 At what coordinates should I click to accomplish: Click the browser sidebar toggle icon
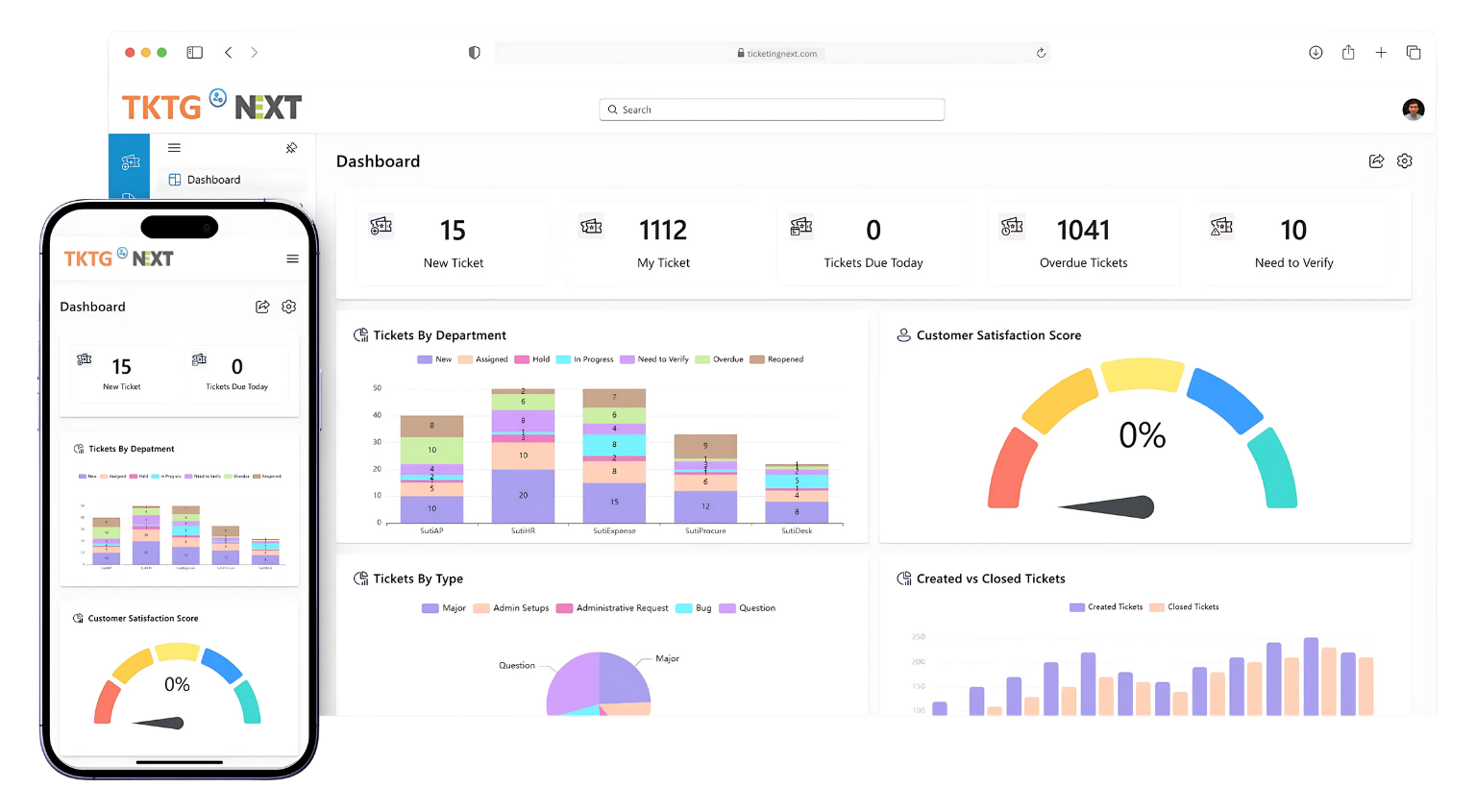[195, 53]
